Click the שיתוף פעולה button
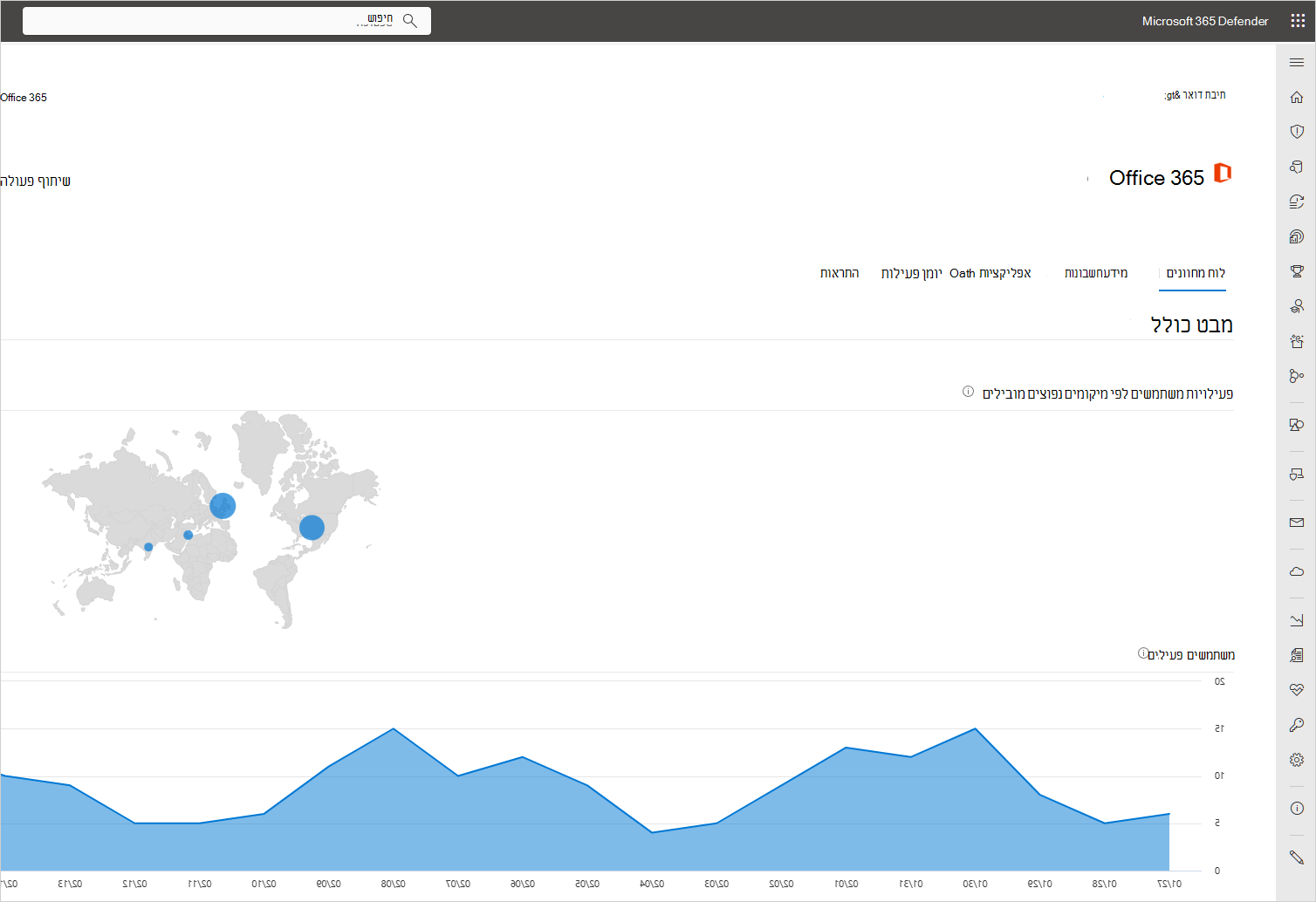Screen dimensions: 1316x902 coord(36,181)
